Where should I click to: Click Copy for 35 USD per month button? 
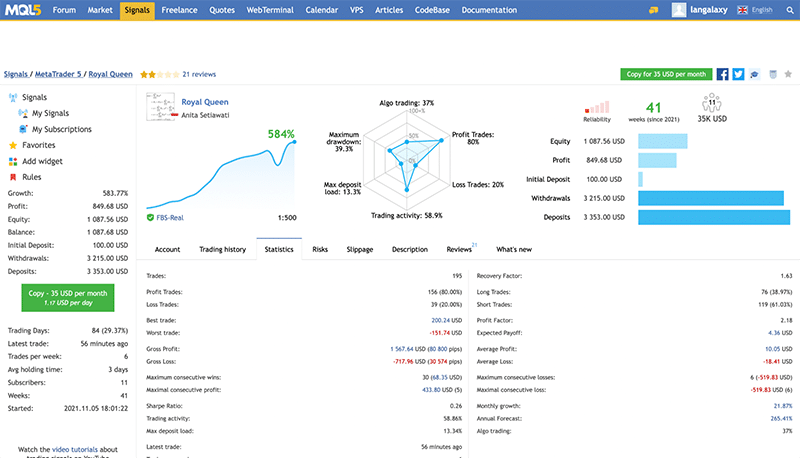666,74
